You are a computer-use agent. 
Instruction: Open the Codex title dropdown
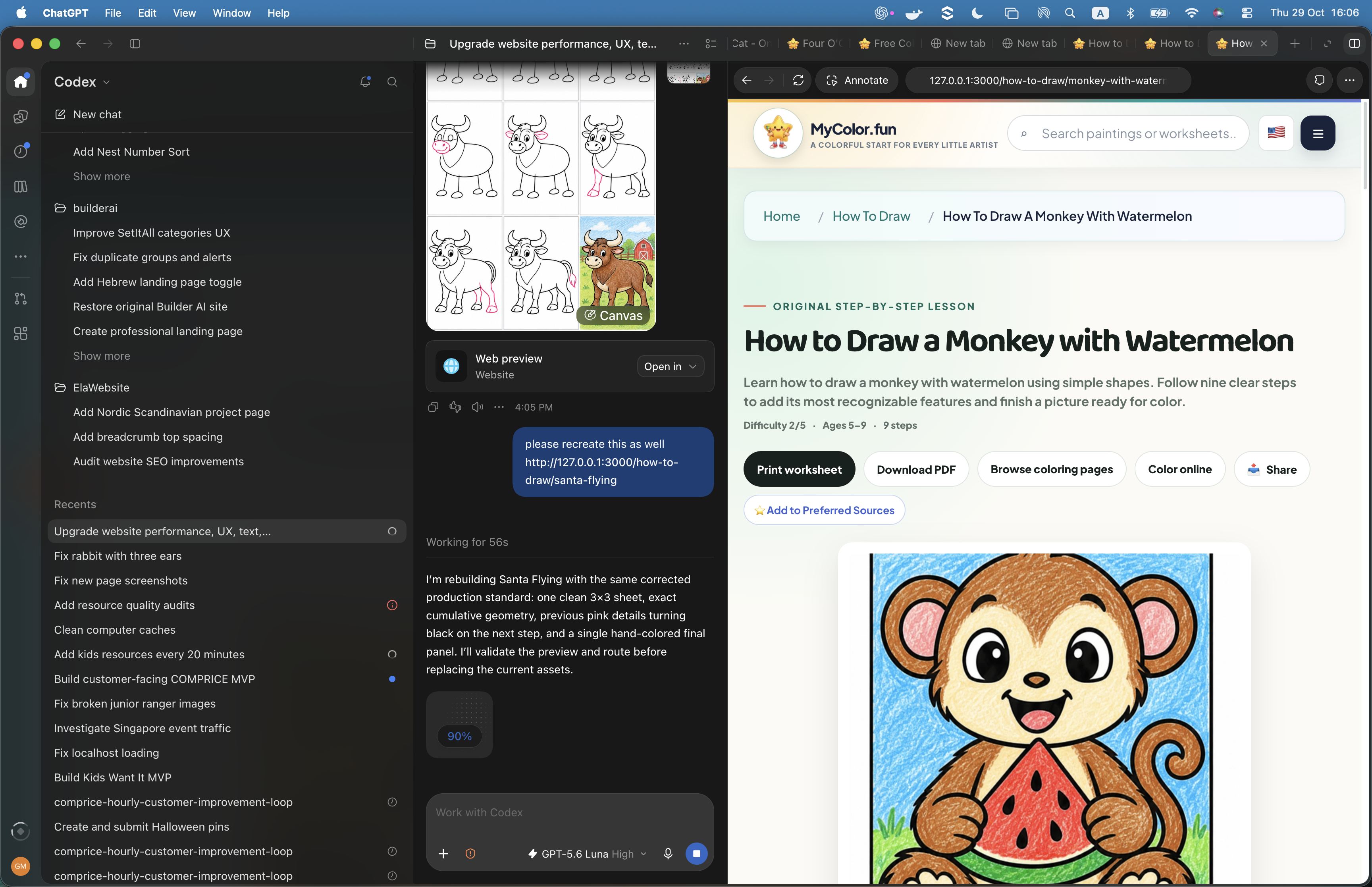(x=82, y=82)
